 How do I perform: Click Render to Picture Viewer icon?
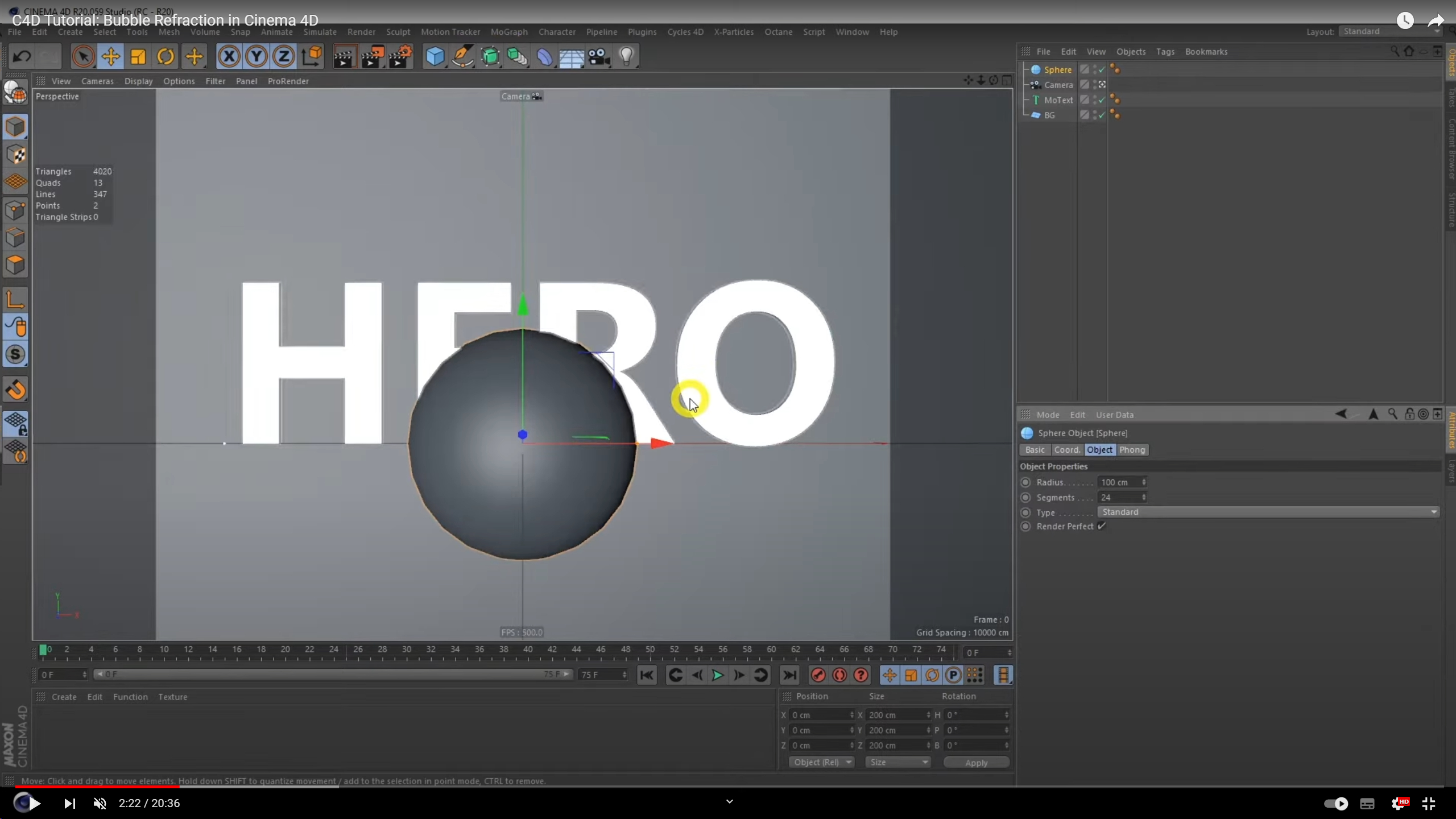point(373,56)
